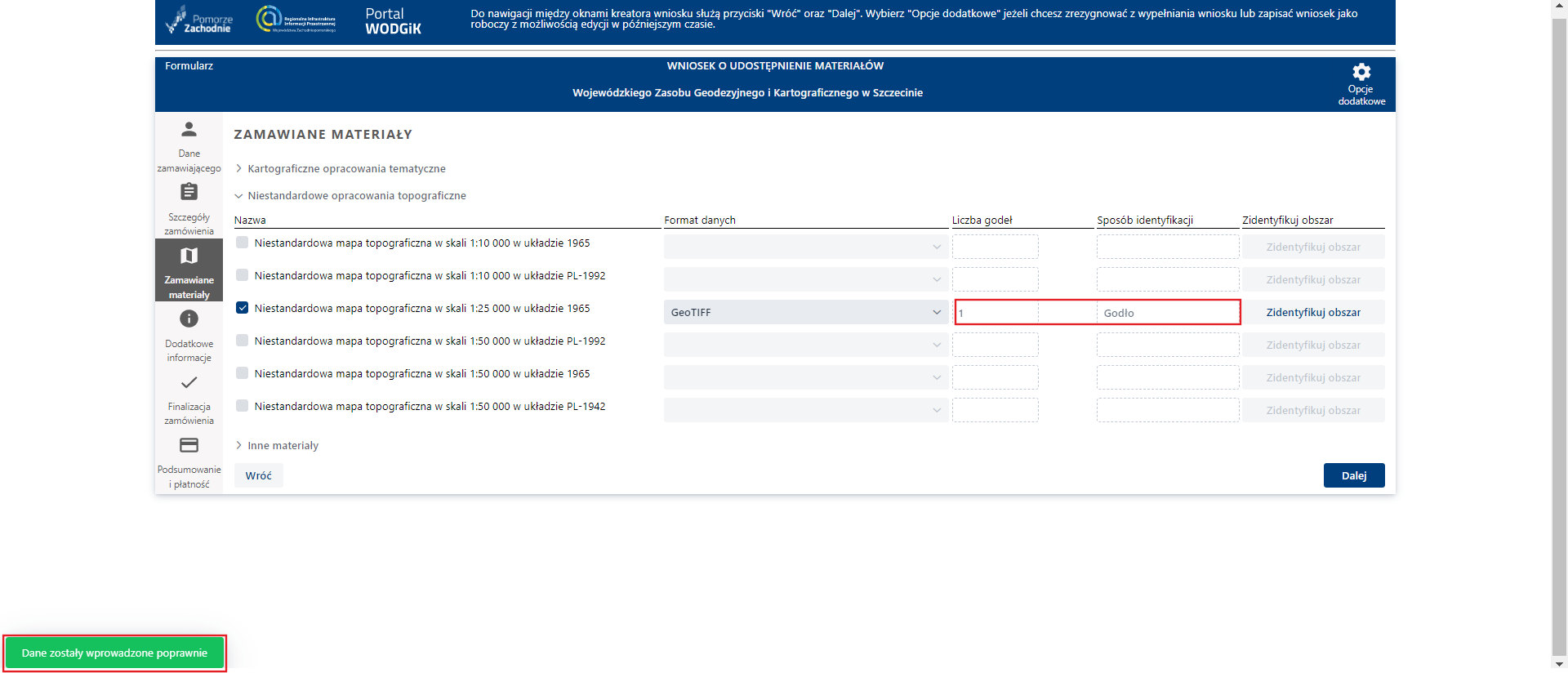
Task: Open Podsumowanie i płatność card icon
Action: pyautogui.click(x=189, y=445)
